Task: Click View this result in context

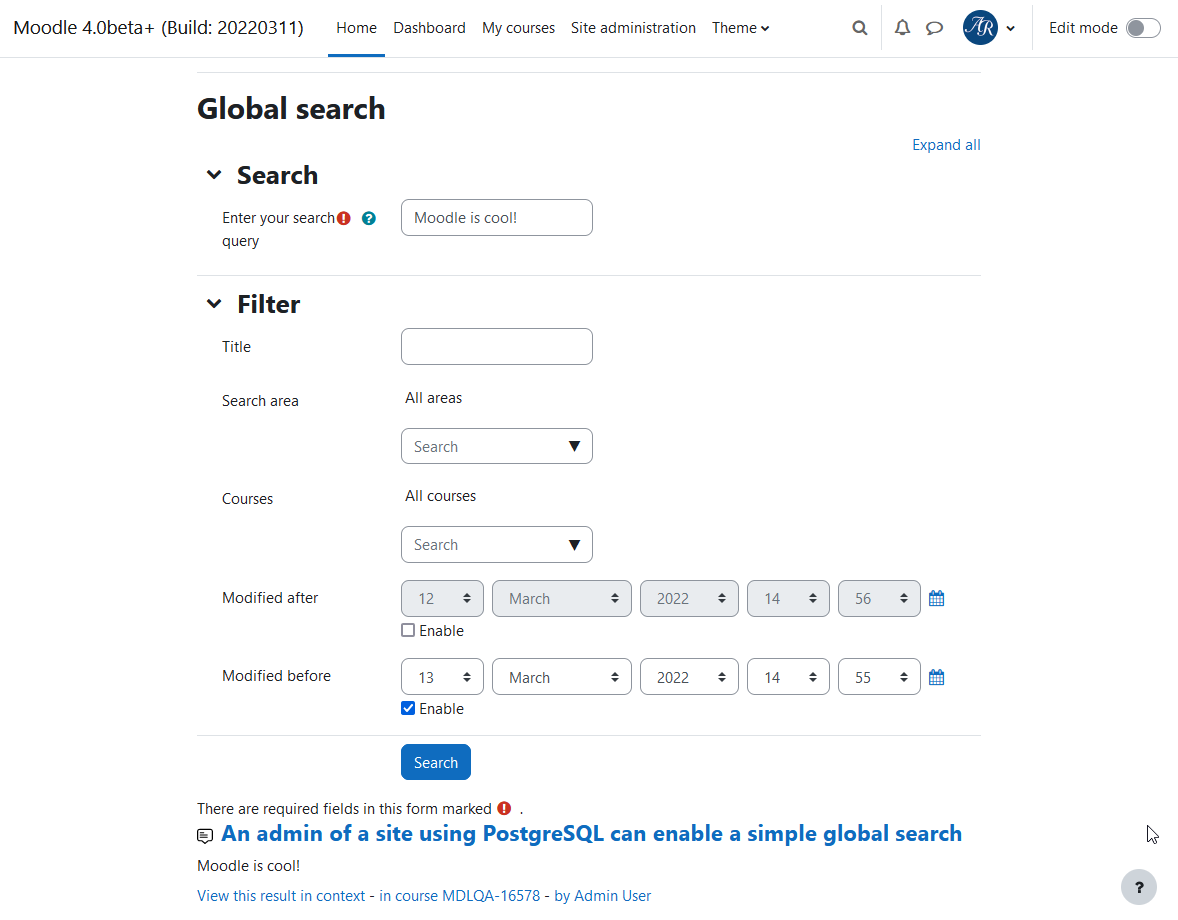Action: click(x=281, y=896)
